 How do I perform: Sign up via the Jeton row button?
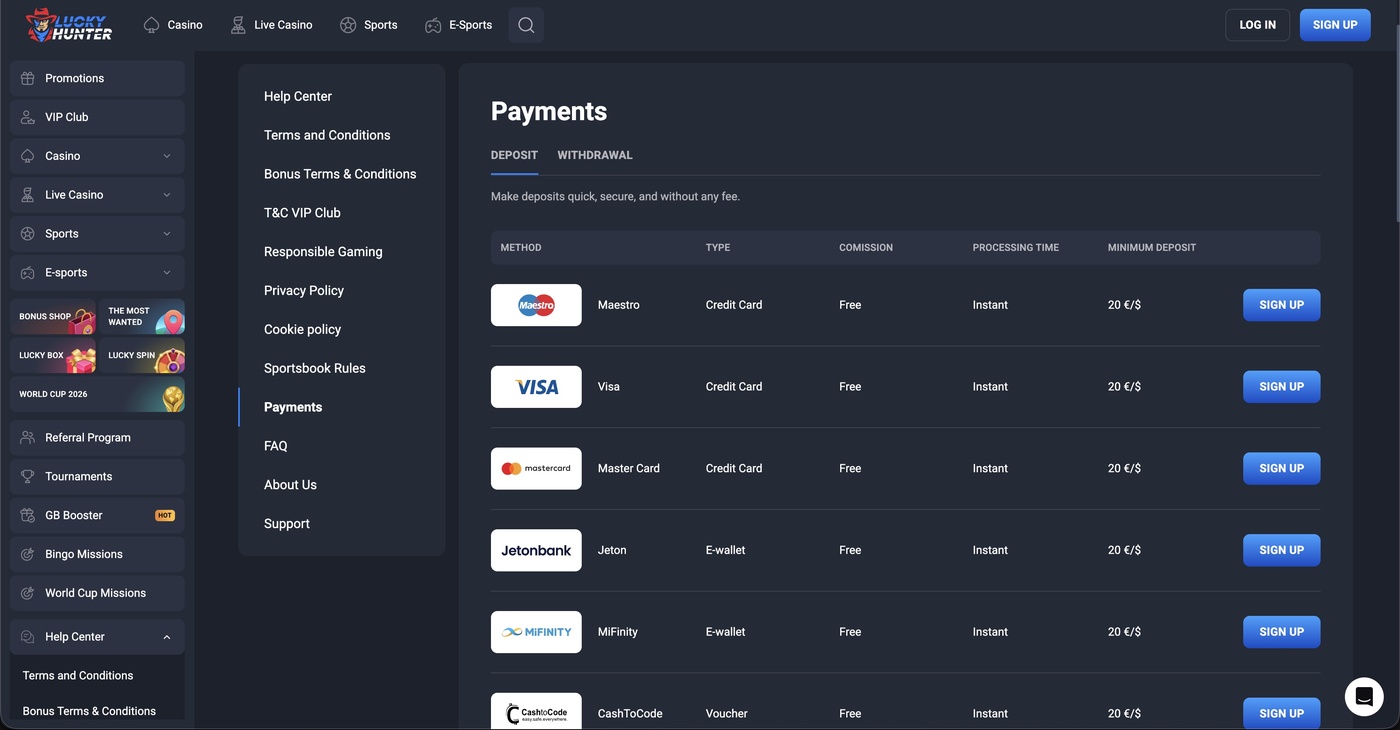point(1281,550)
